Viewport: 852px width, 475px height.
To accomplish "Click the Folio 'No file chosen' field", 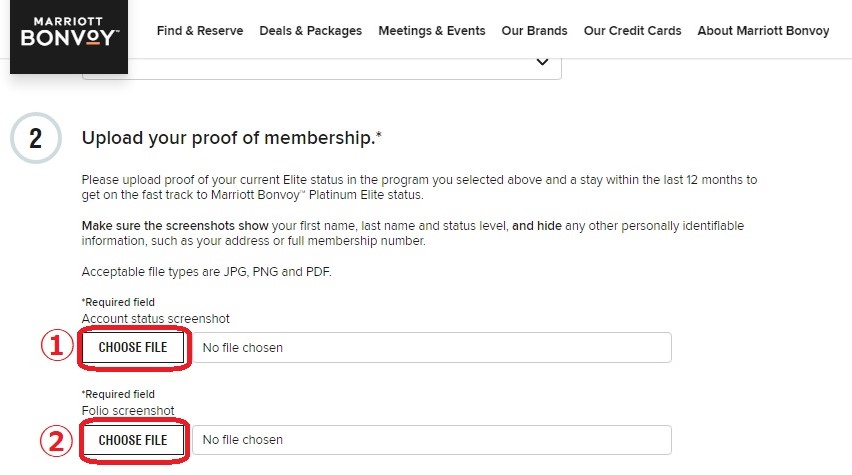I will [432, 440].
